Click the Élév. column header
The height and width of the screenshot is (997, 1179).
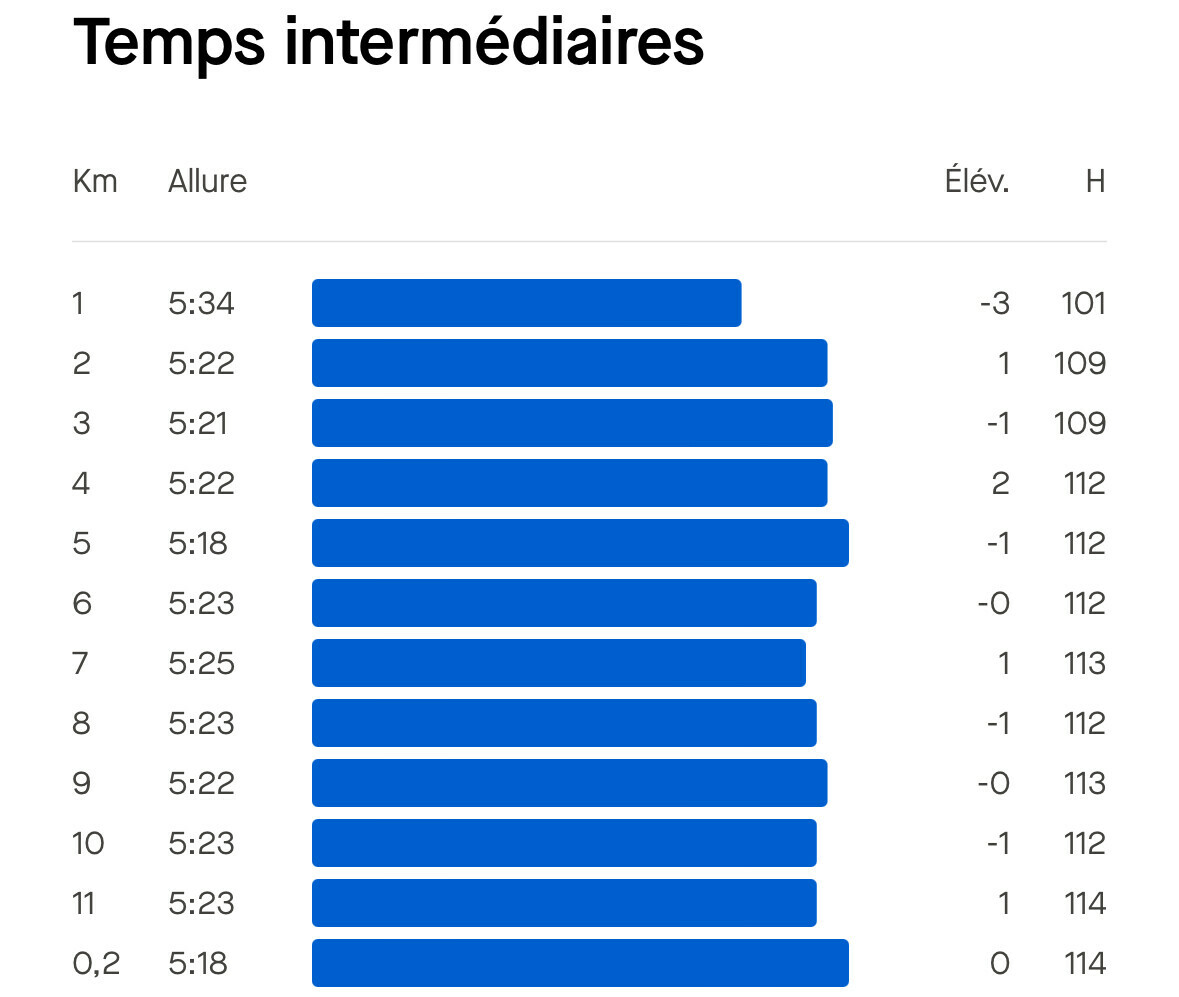pos(976,182)
